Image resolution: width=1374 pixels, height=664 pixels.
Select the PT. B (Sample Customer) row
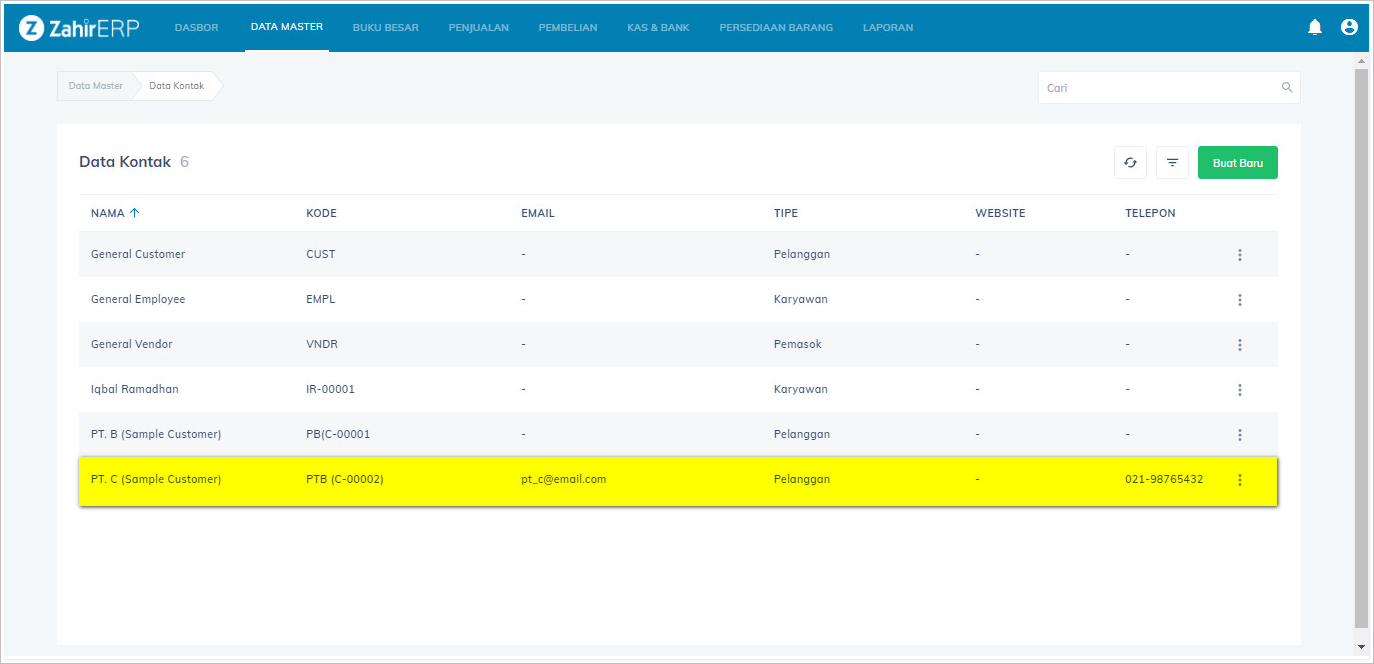tap(156, 435)
